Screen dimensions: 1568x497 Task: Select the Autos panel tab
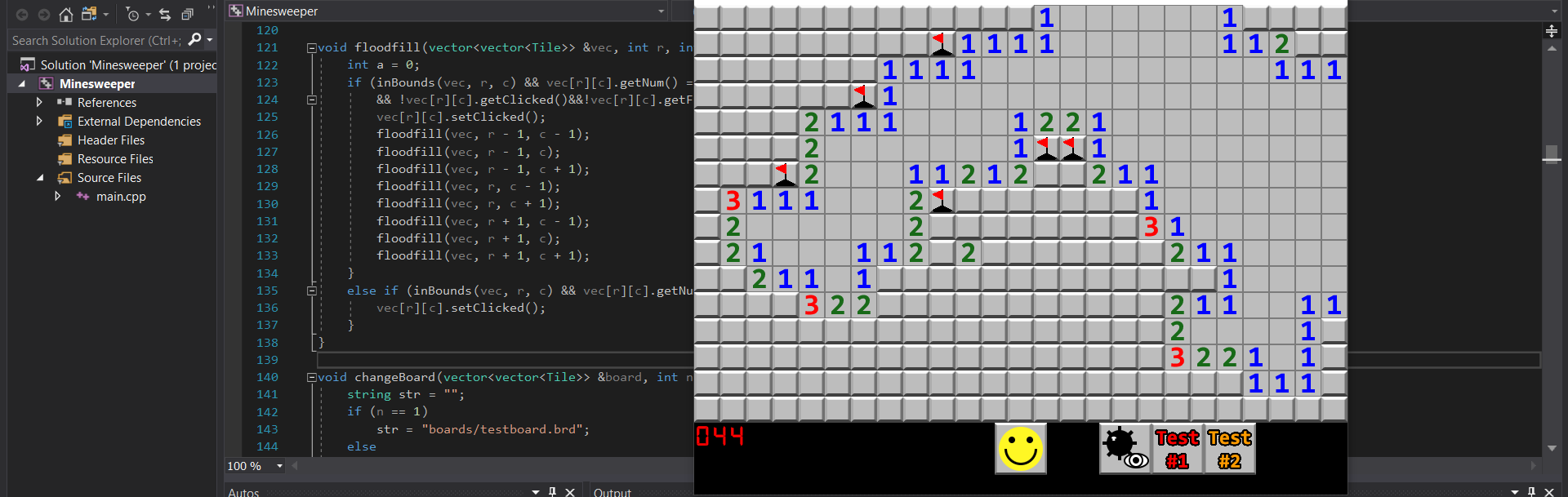pos(243,492)
